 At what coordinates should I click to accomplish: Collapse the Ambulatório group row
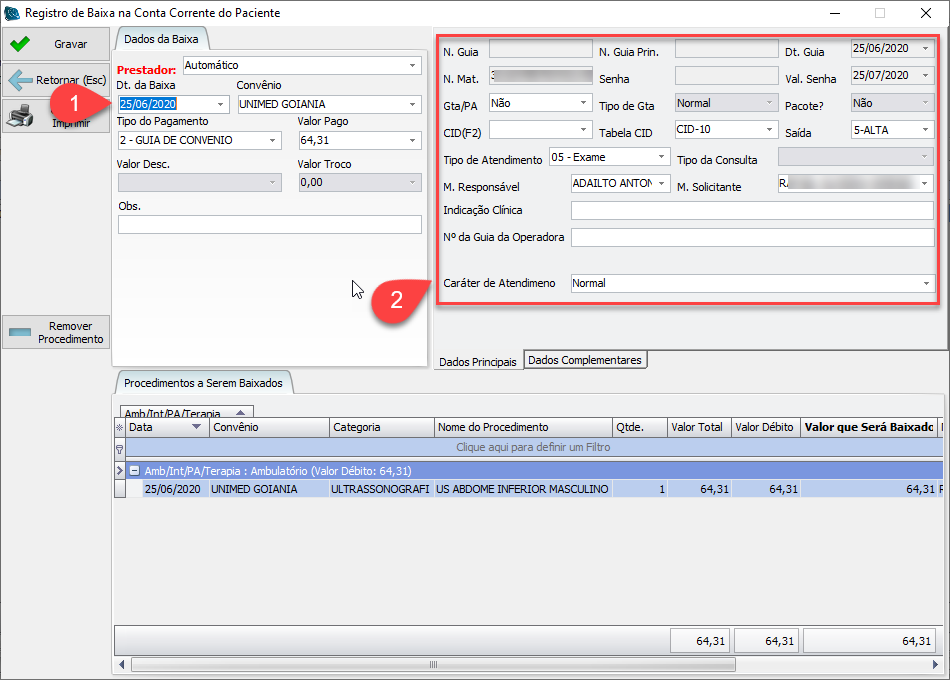[x=134, y=470]
